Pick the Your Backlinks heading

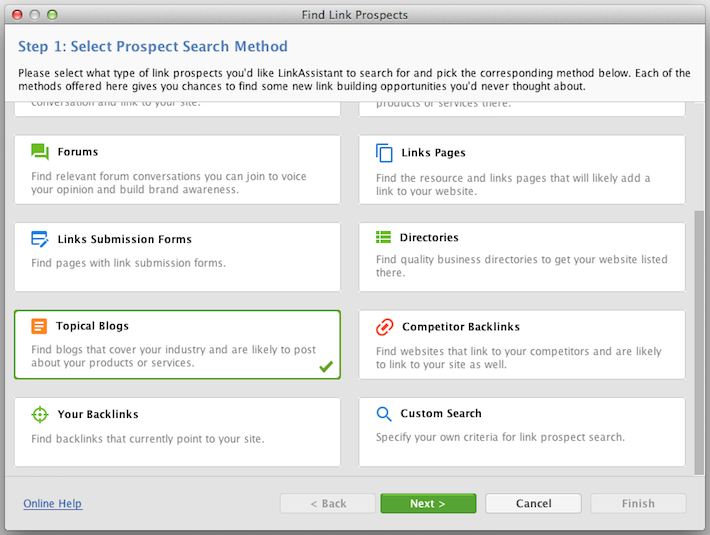(98, 414)
